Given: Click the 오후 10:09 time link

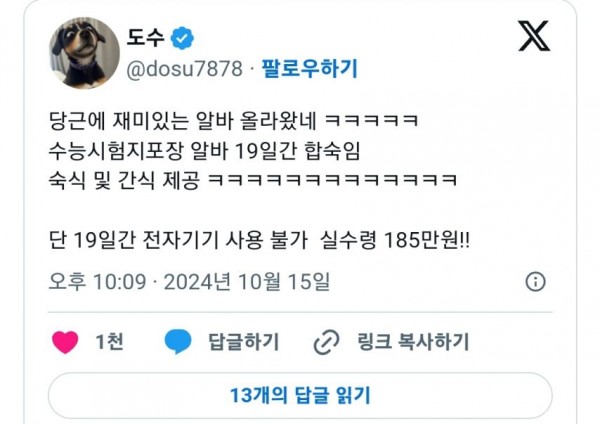Looking at the screenshot, I should click(98, 282).
